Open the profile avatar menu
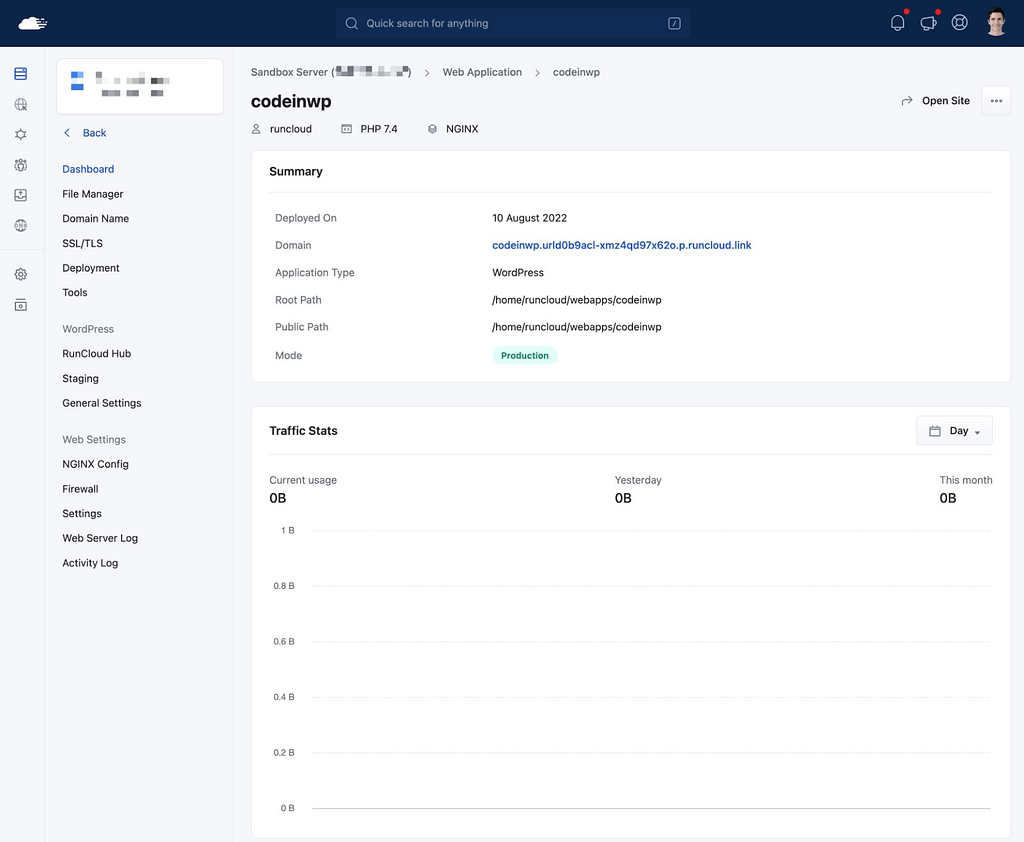 (995, 21)
